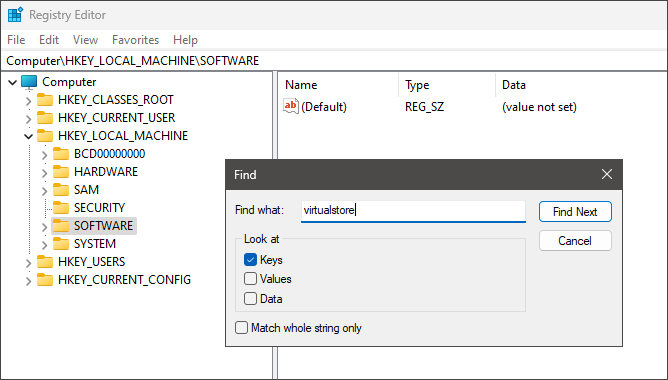Select the Computer root icon

tap(29, 82)
